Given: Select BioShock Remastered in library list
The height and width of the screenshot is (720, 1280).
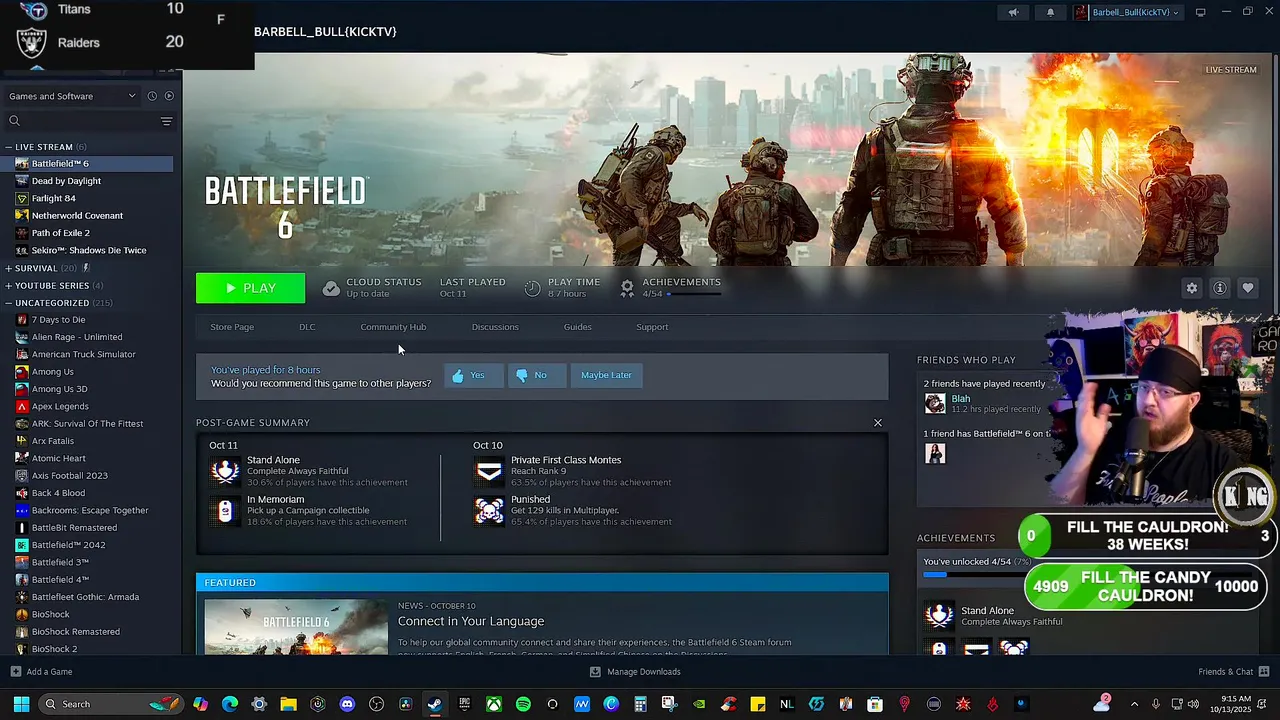Looking at the screenshot, I should tap(87, 632).
